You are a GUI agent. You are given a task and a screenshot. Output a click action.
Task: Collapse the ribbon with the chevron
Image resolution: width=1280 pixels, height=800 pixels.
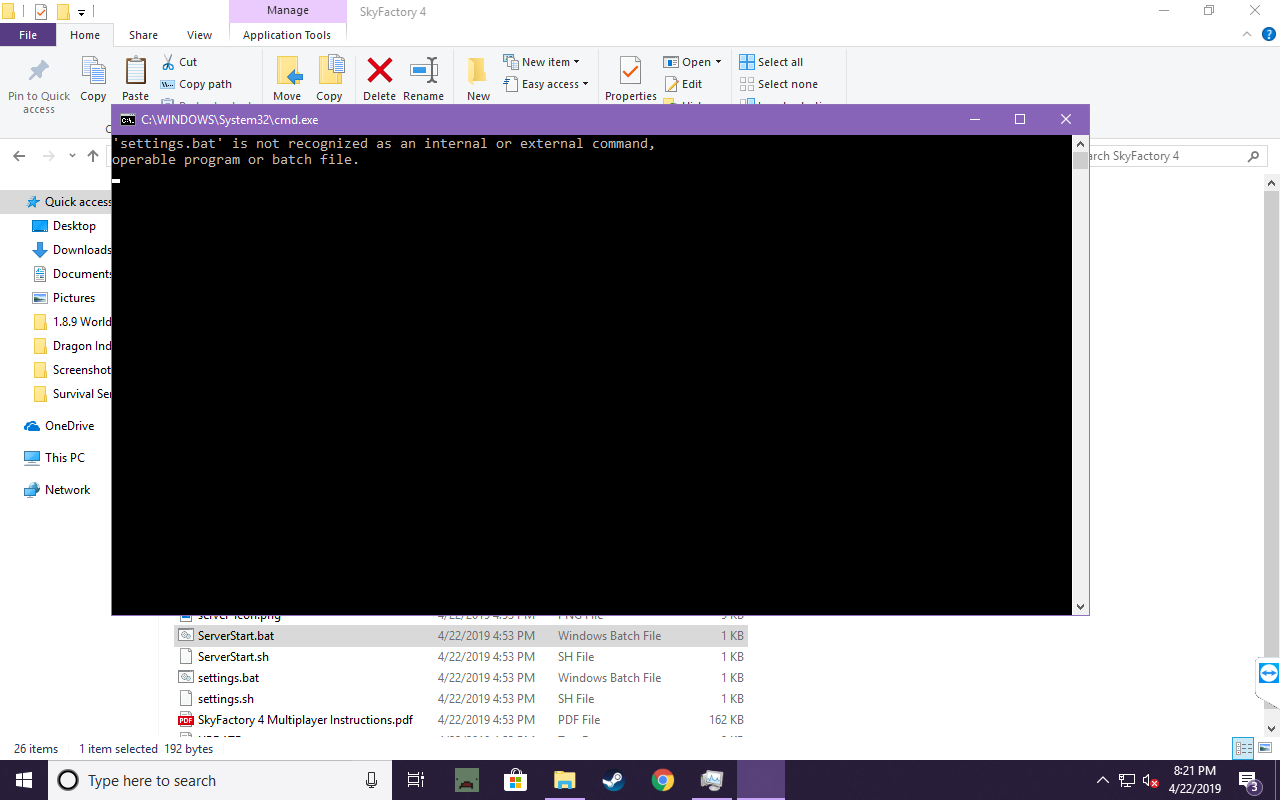click(x=1247, y=34)
